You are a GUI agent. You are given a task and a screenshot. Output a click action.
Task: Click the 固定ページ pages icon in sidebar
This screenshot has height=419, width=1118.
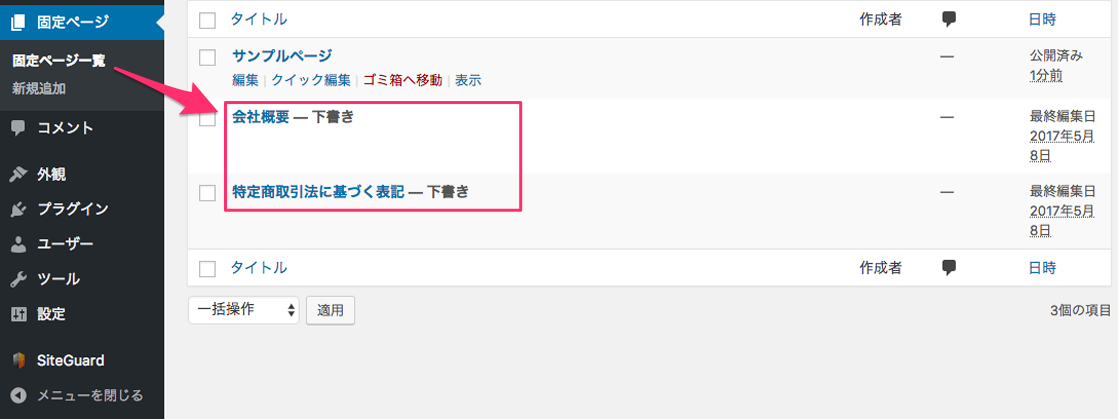click(19, 21)
